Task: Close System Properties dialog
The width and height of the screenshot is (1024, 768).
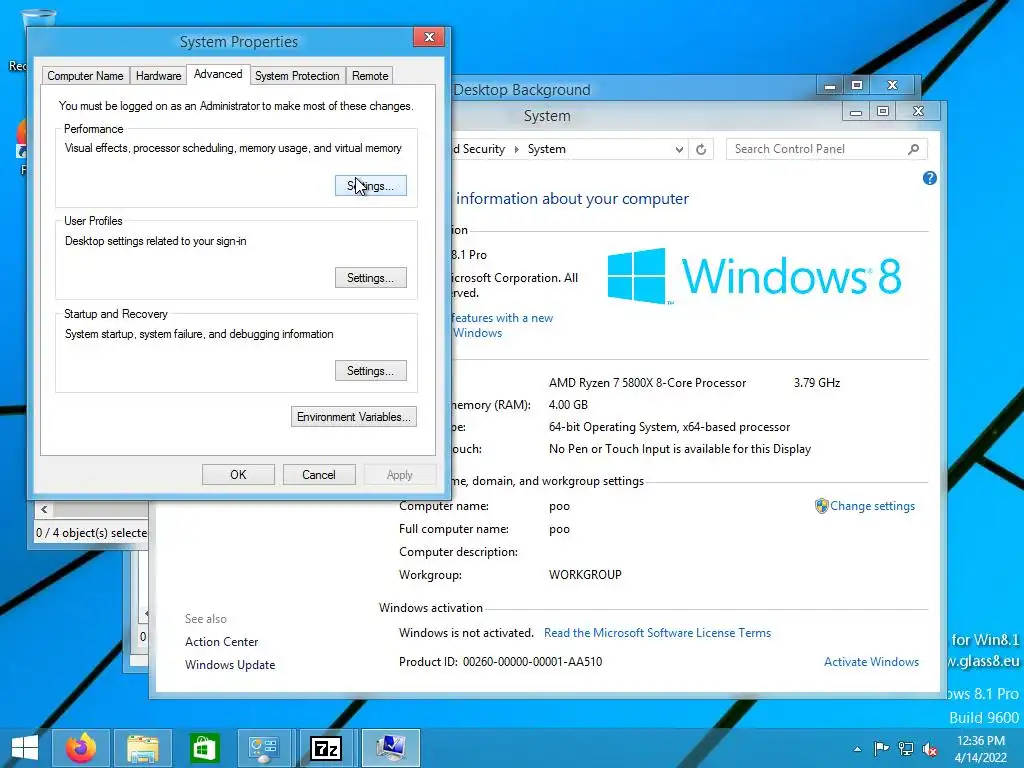Action: 429,37
